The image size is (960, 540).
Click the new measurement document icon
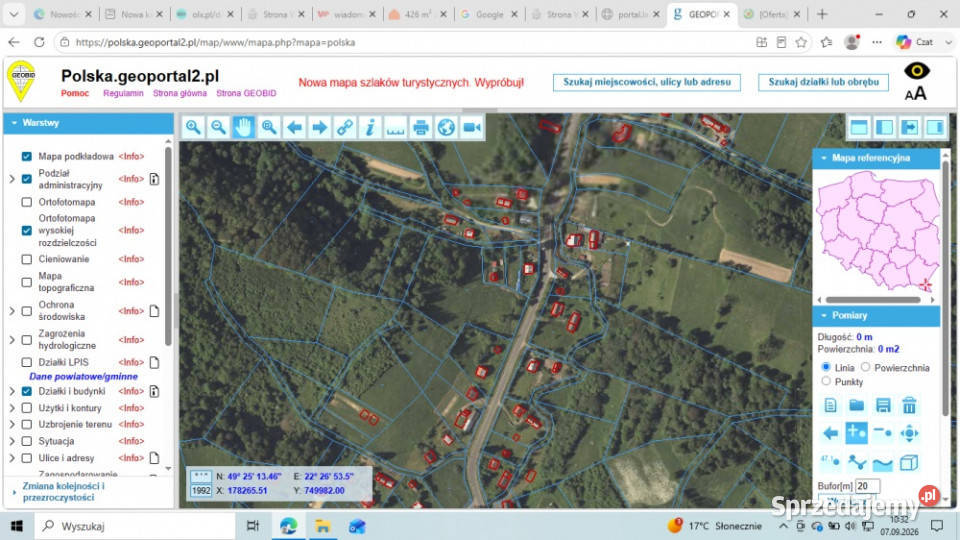(830, 405)
